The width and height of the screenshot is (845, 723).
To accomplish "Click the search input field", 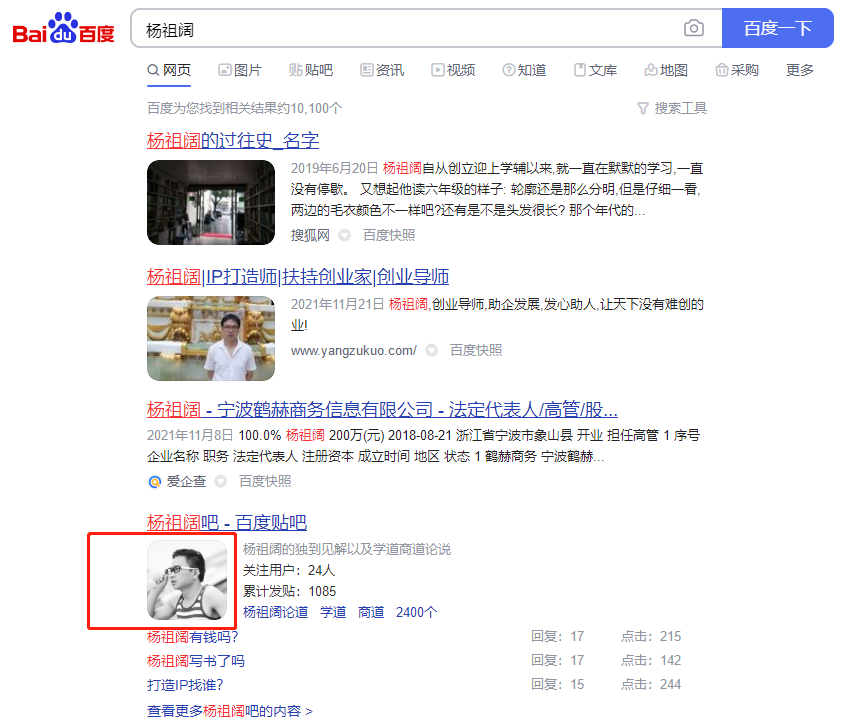I will pos(400,29).
